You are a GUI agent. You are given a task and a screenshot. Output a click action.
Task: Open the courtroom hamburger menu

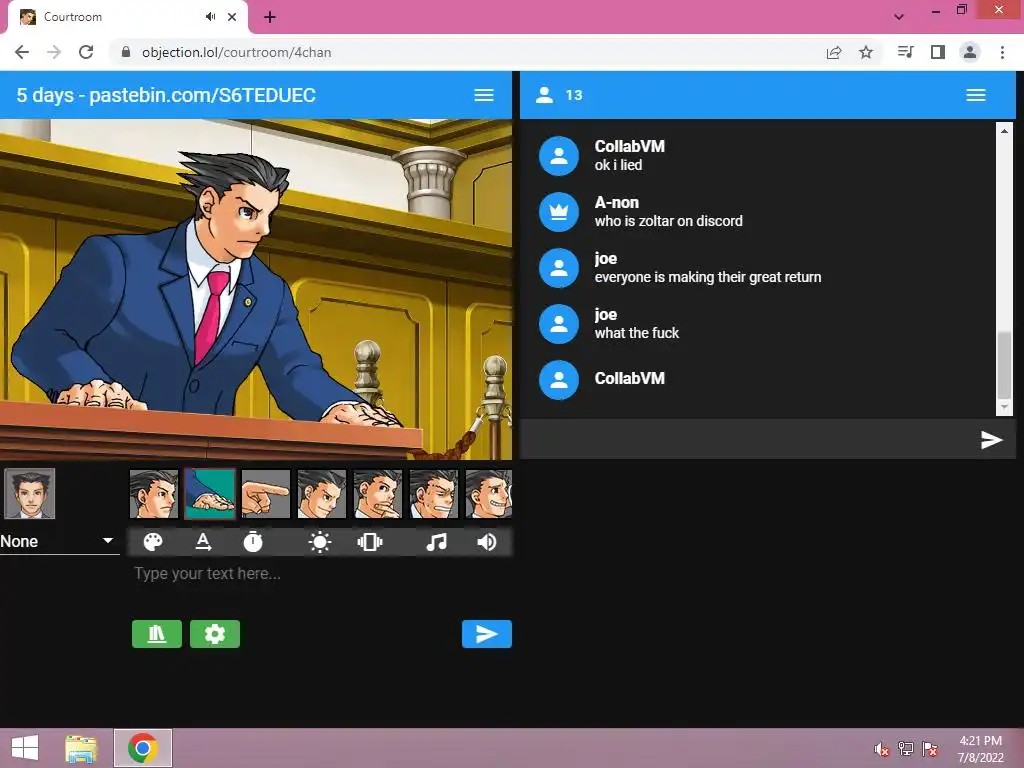click(x=484, y=95)
